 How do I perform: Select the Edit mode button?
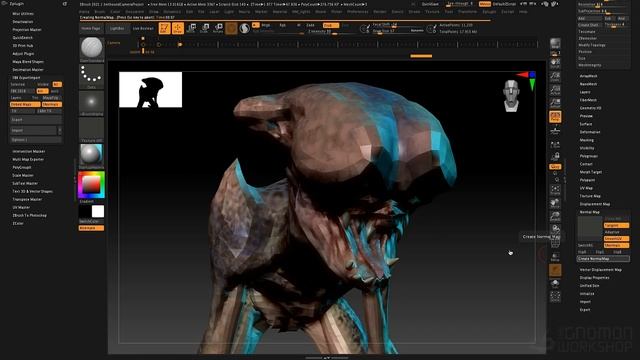tap(164, 28)
